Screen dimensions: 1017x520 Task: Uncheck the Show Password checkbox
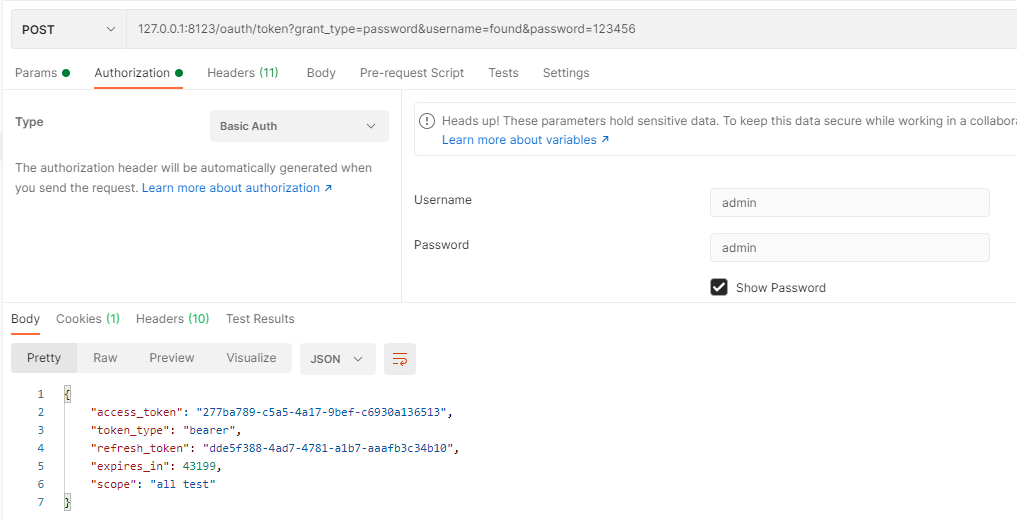719,287
